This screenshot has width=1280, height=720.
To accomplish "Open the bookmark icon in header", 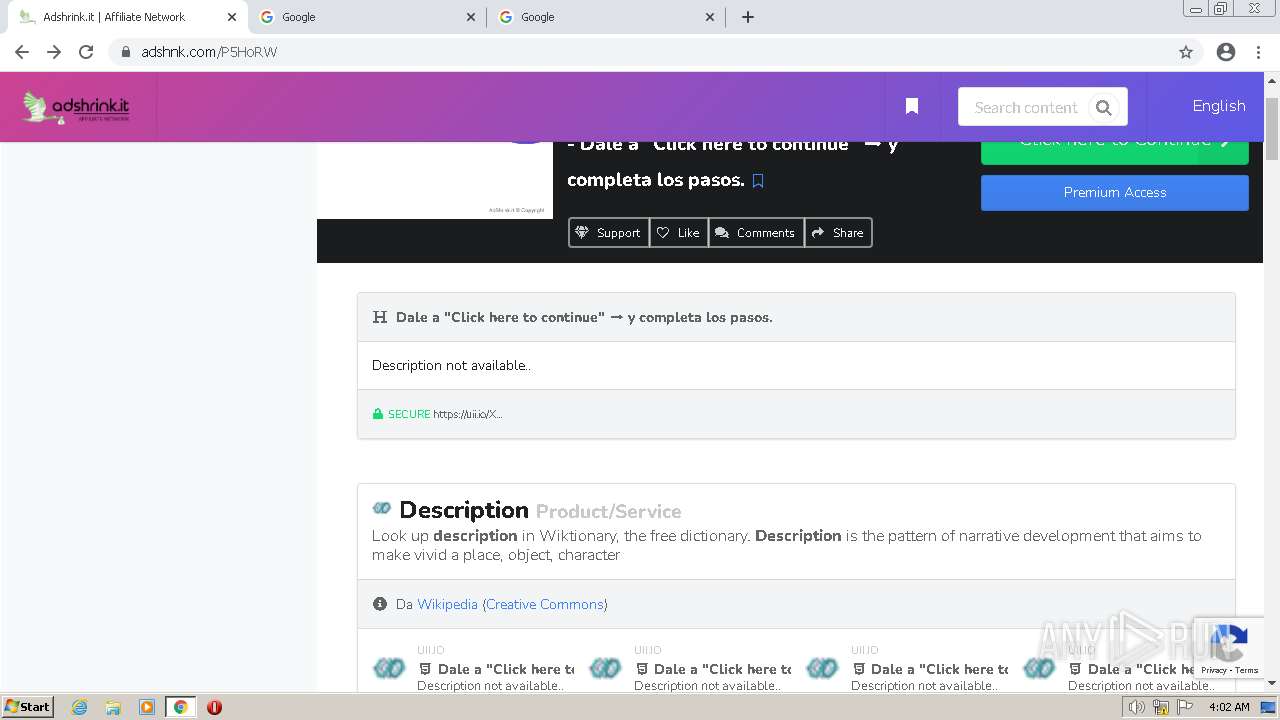I will [x=912, y=106].
